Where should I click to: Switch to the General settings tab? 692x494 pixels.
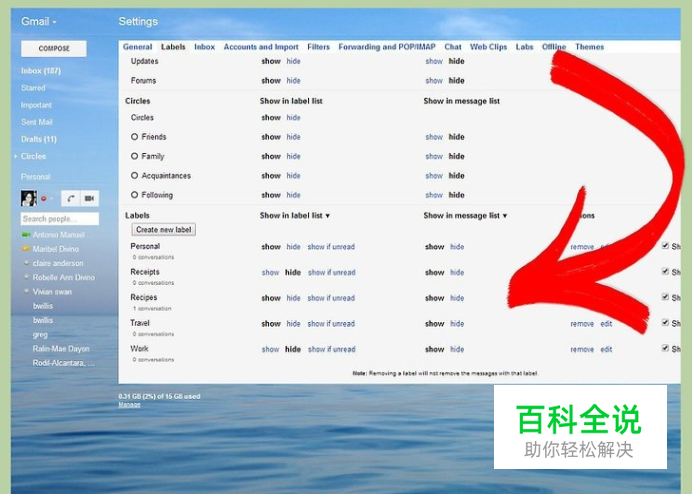pos(137,47)
